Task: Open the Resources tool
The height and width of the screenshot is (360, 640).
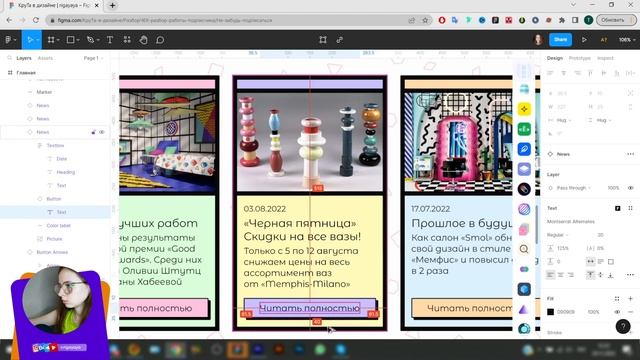Action: click(x=127, y=40)
